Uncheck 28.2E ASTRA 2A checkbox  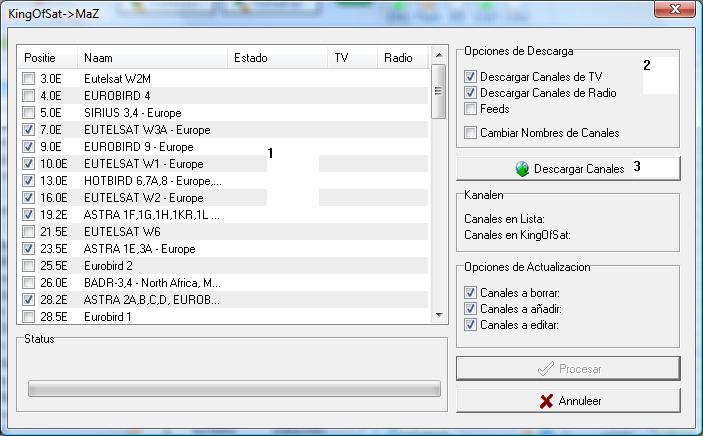28,300
